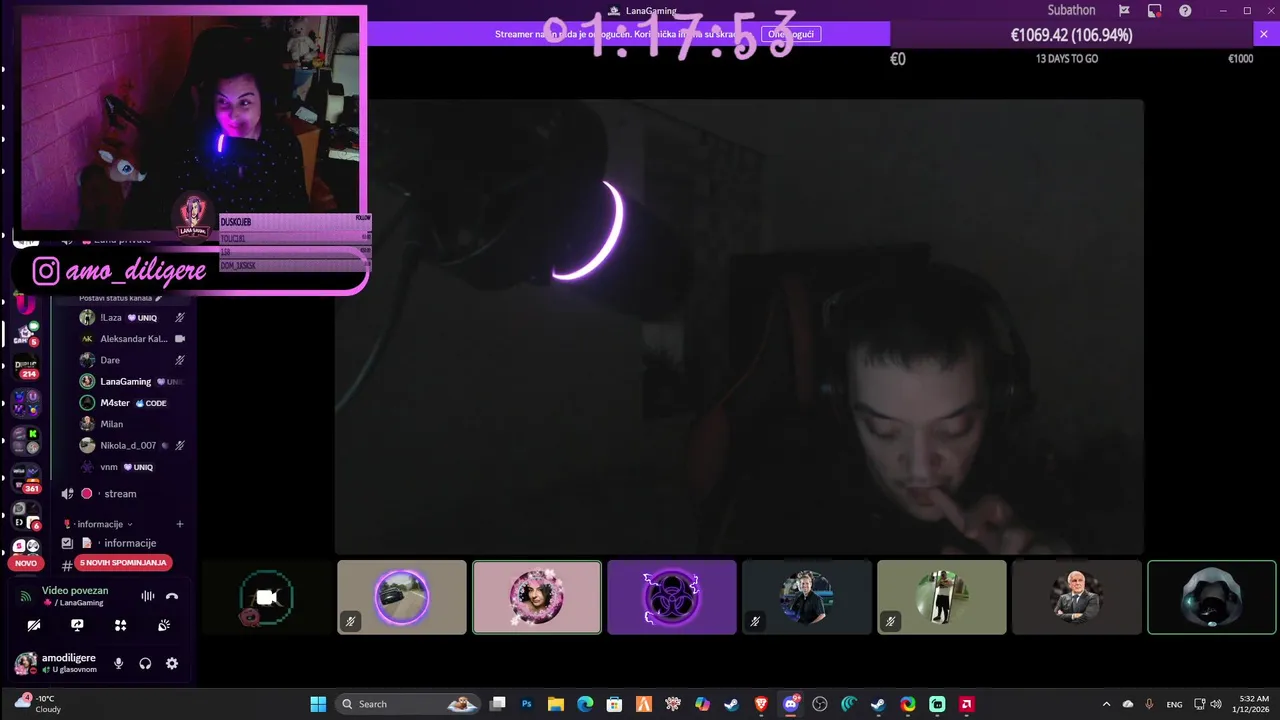
Task: Open OBS Studio from taskbar
Action: [820, 704]
